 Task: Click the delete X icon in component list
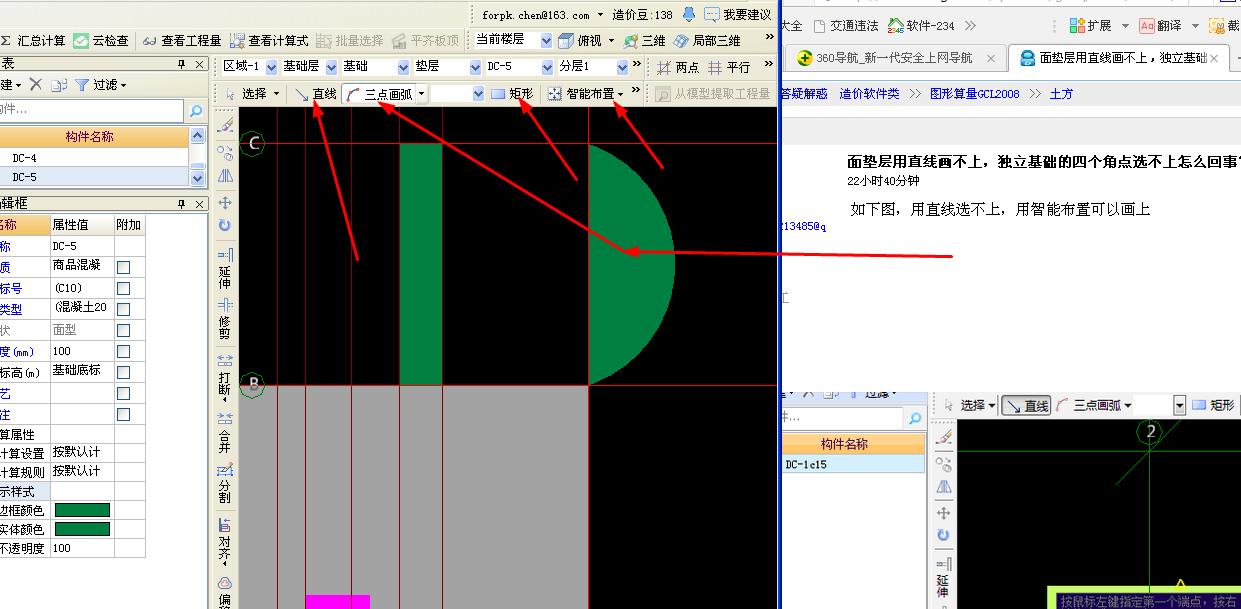click(35, 85)
